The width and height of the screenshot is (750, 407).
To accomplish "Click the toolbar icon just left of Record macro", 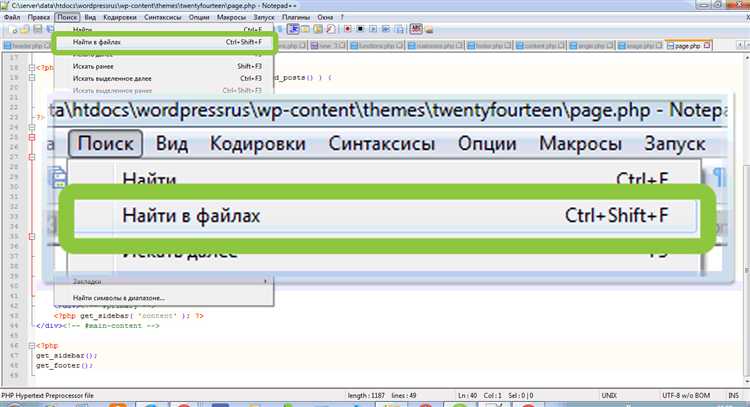I will (331, 29).
